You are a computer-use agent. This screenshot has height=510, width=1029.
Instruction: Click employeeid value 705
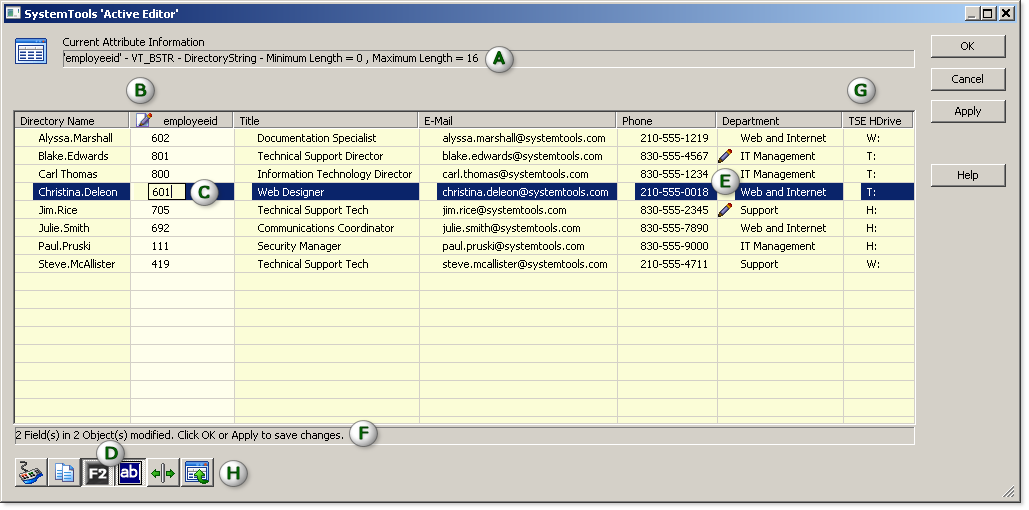[160, 210]
